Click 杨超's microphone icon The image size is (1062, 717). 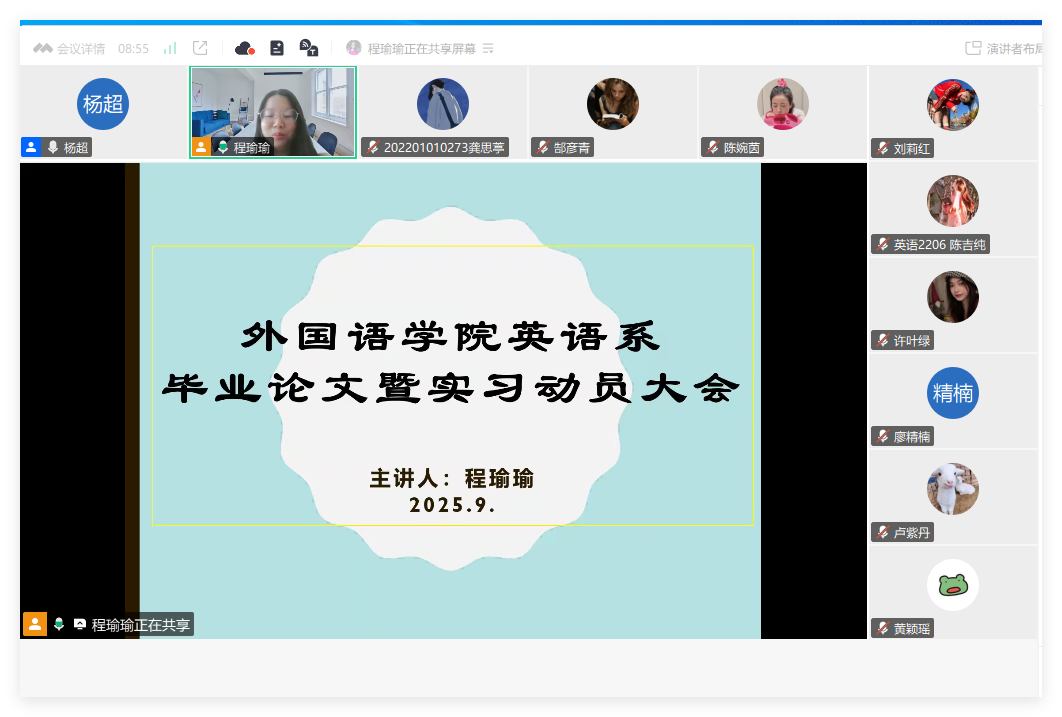click(53, 148)
